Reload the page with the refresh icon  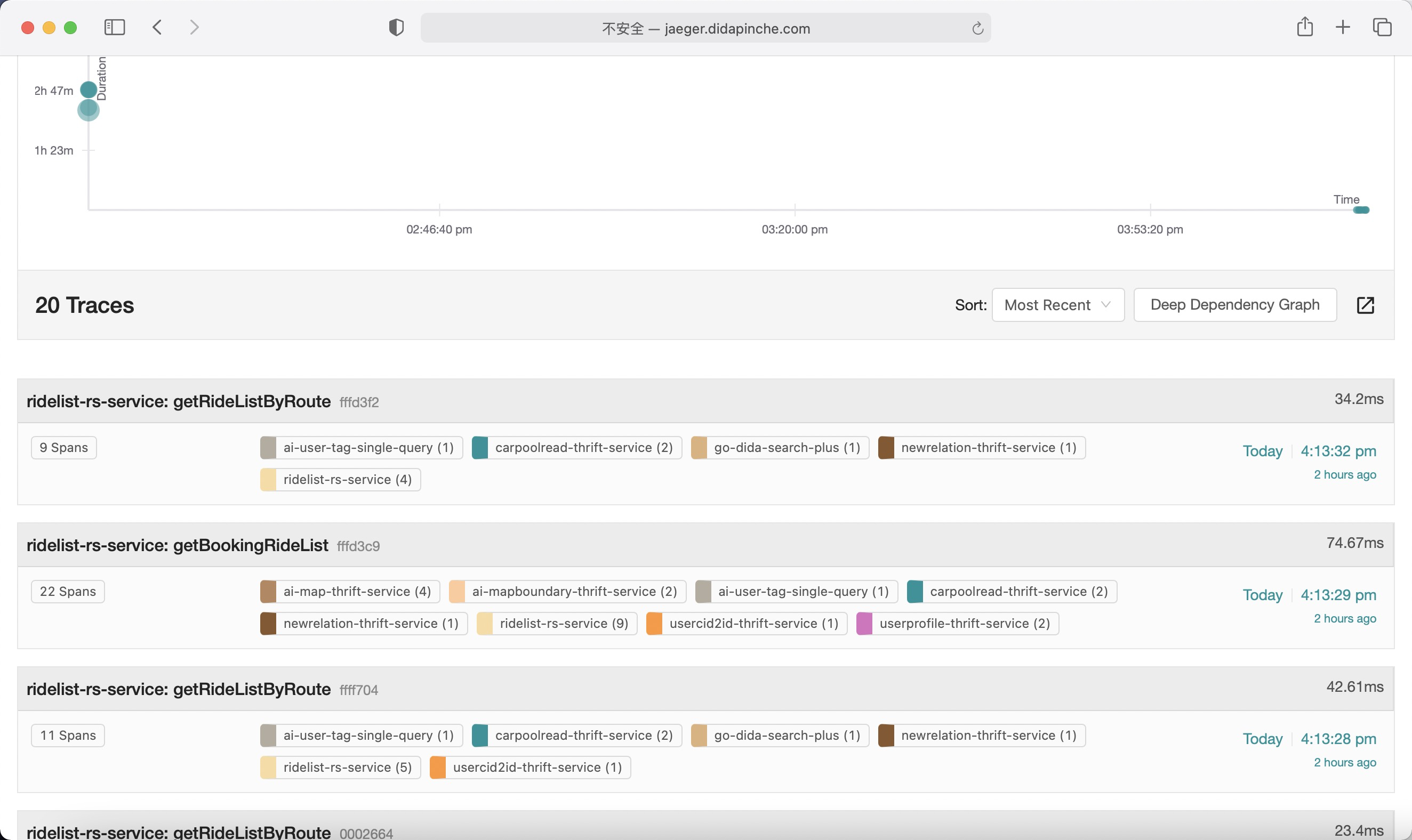(x=978, y=28)
